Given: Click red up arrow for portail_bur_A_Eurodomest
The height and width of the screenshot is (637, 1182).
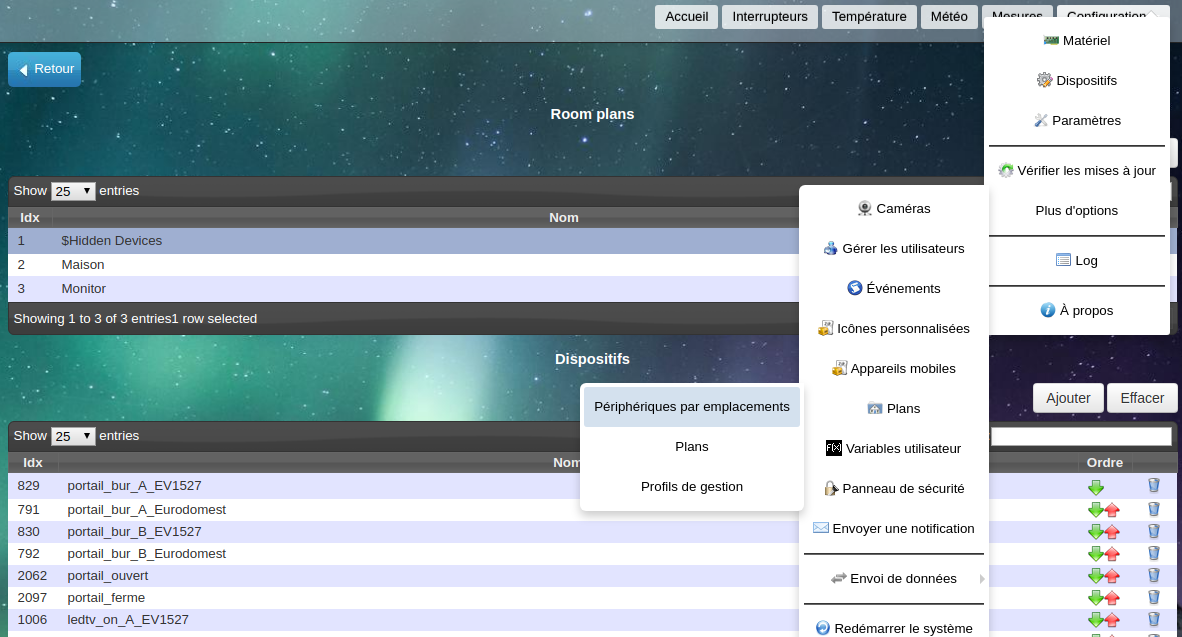Looking at the screenshot, I should click(1112, 510).
